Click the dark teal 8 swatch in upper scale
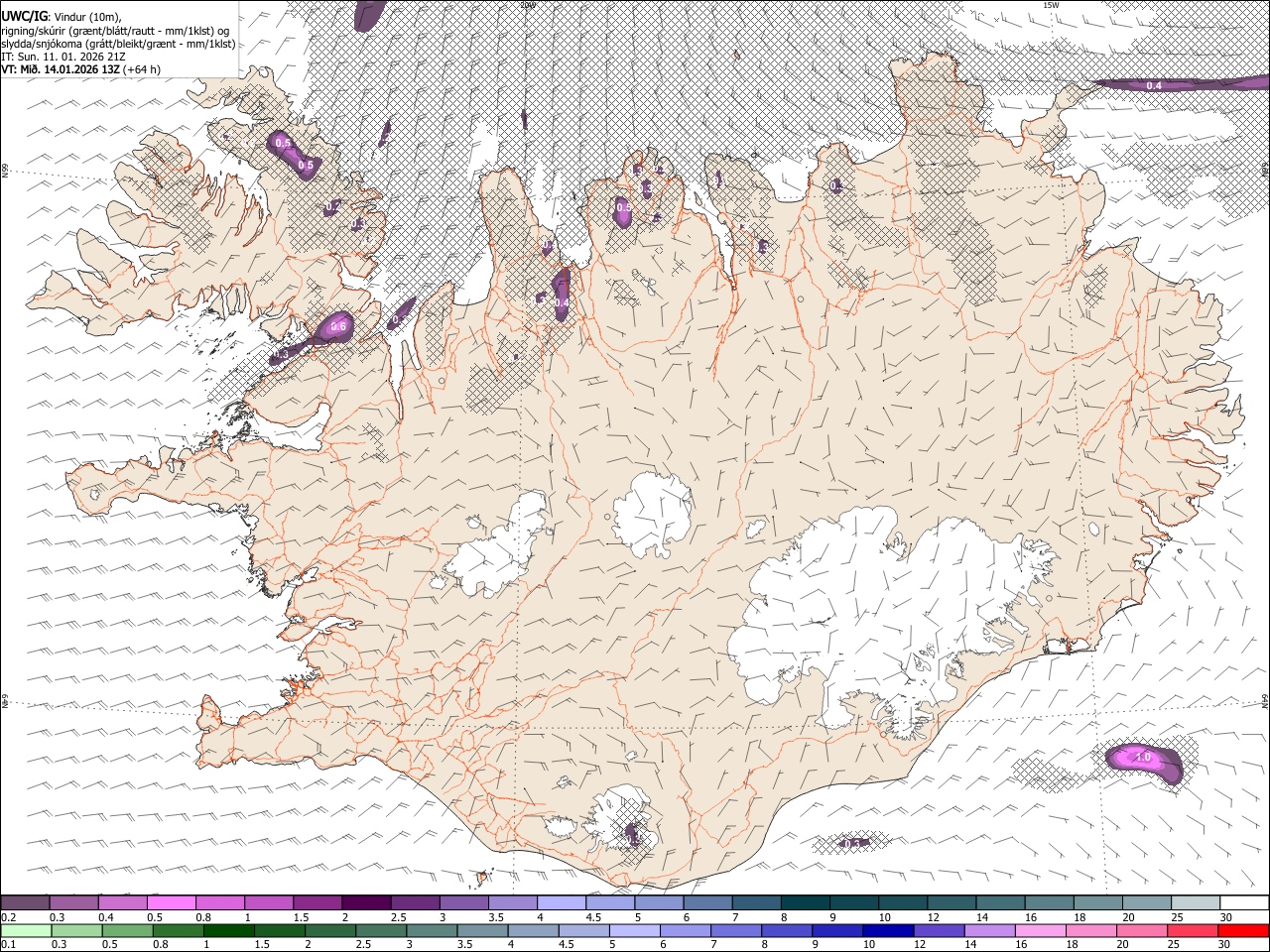1270x952 pixels. click(x=806, y=903)
